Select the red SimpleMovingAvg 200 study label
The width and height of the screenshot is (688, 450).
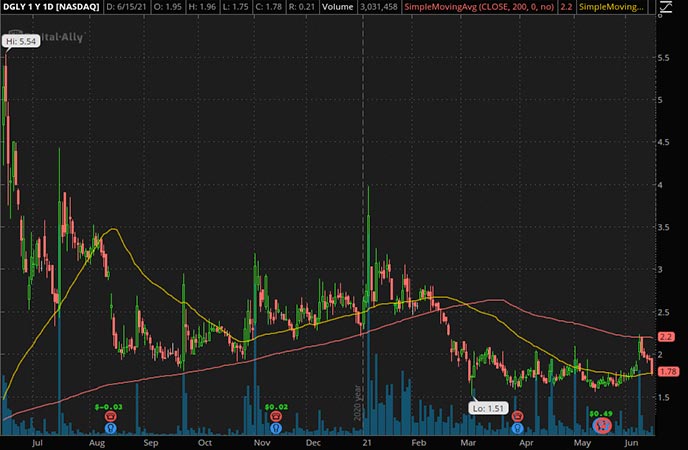pos(479,7)
